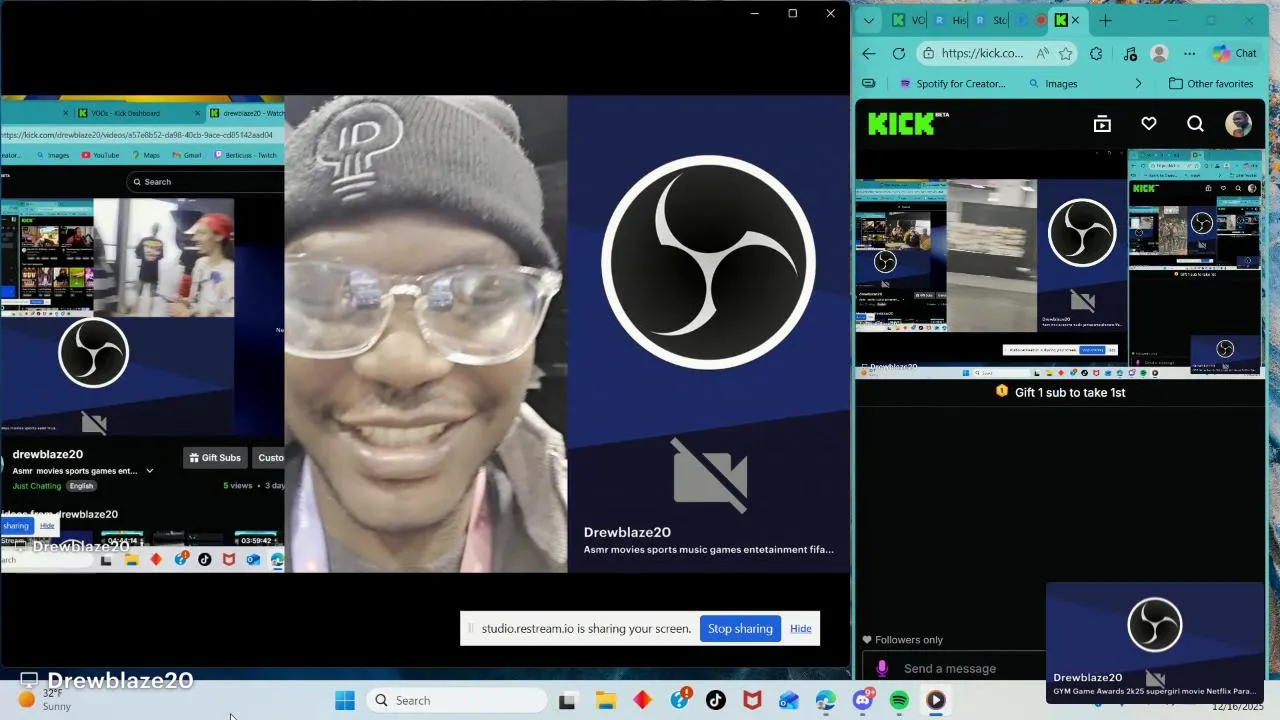Open McAfee from the taskbar

click(x=753, y=701)
